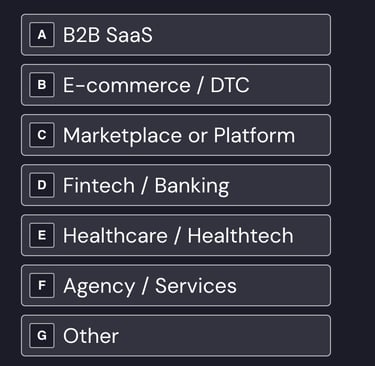Select the B2B SaaS option
This screenshot has width=375, height=366.
pyautogui.click(x=176, y=35)
